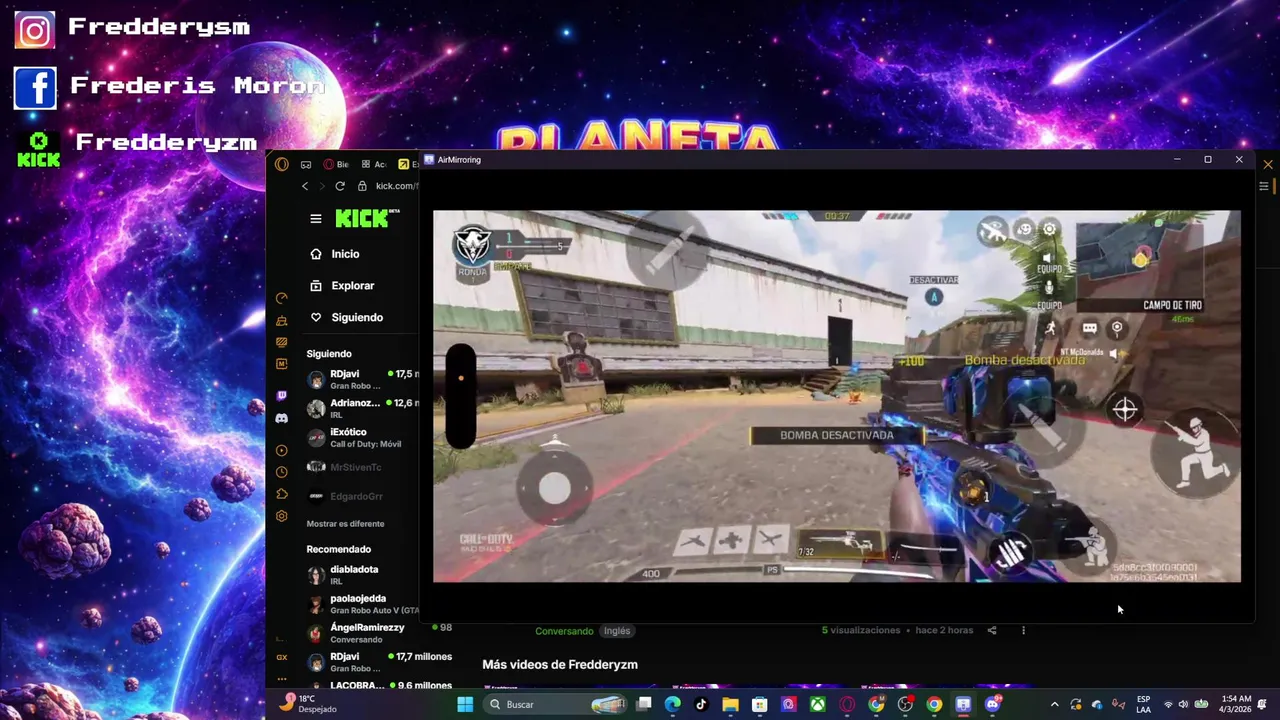1280x720 pixels.
Task: Open RDjavi channel in Siguiendo list
Action: pos(363,380)
